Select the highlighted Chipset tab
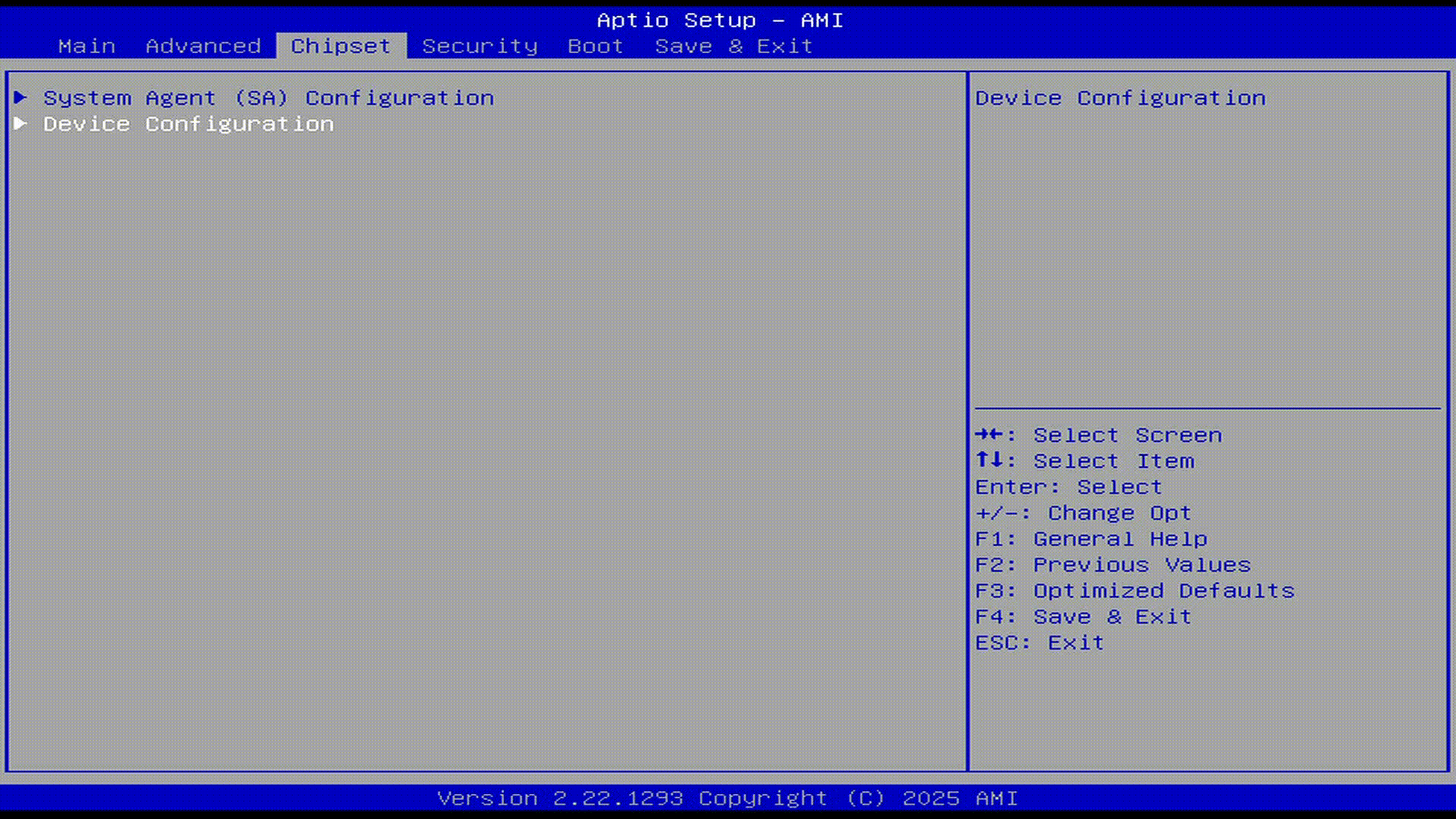This screenshot has height=819, width=1456. click(x=340, y=46)
